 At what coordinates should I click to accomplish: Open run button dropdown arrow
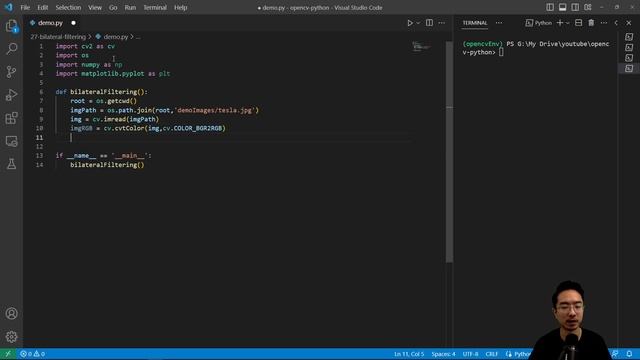point(418,23)
